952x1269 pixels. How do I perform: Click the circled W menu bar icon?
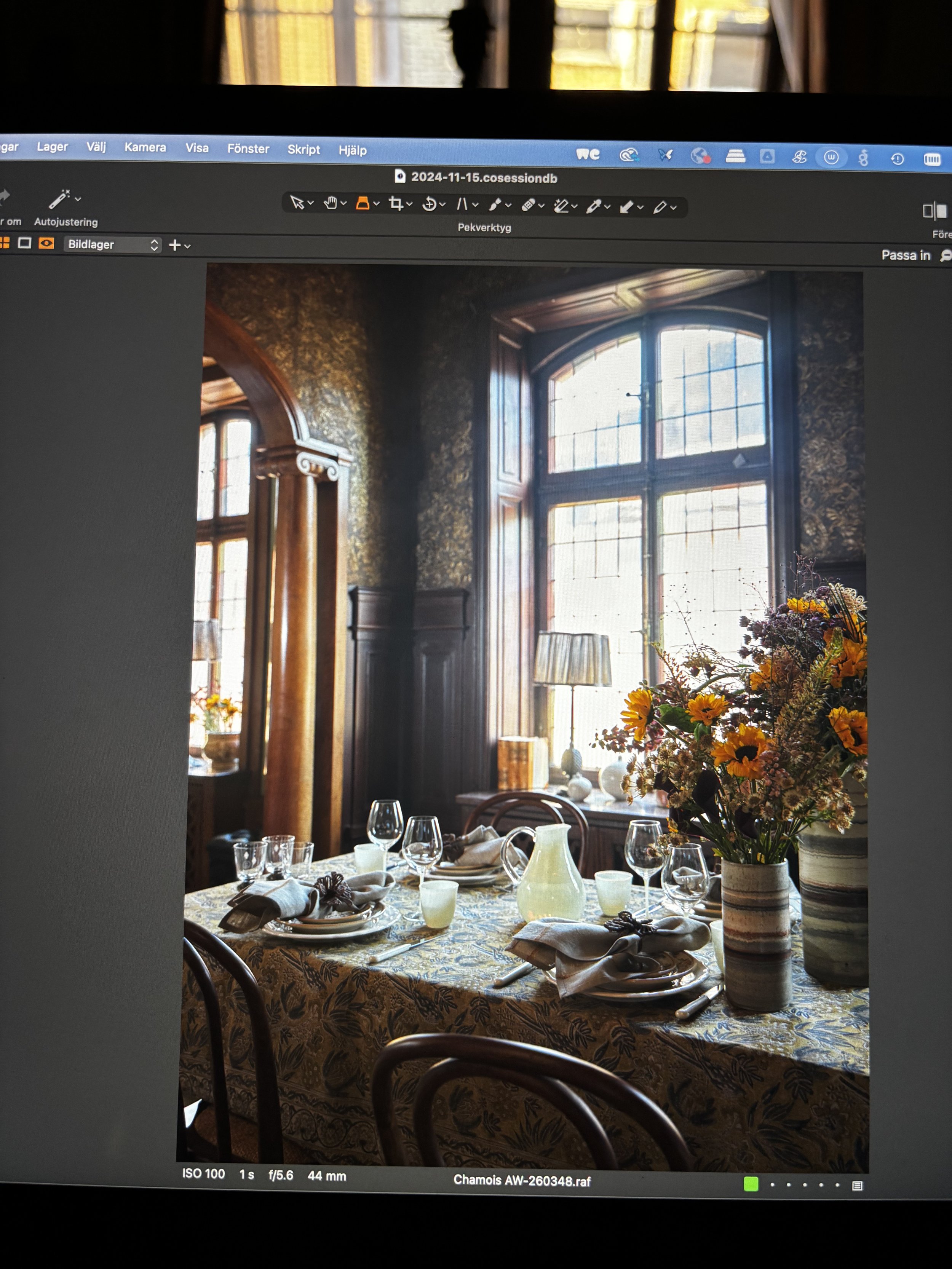coord(831,157)
